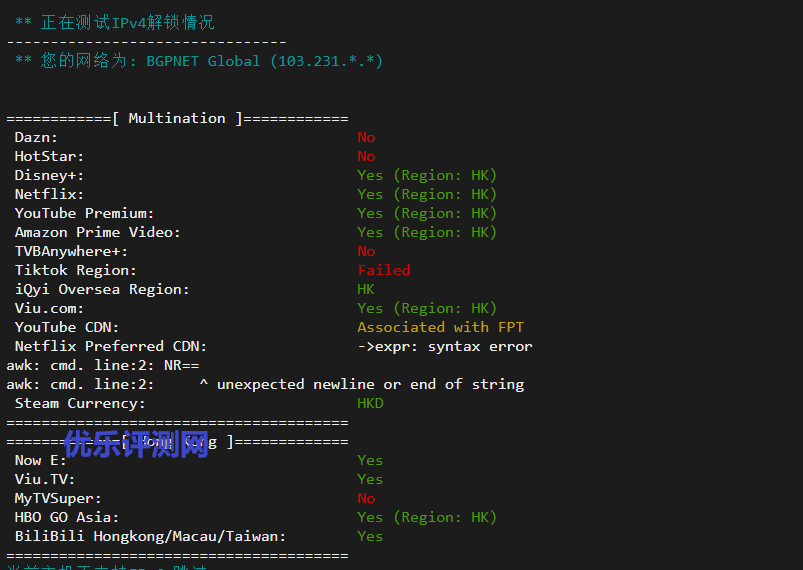Select the YouTube Premium label

pyautogui.click(x=84, y=213)
